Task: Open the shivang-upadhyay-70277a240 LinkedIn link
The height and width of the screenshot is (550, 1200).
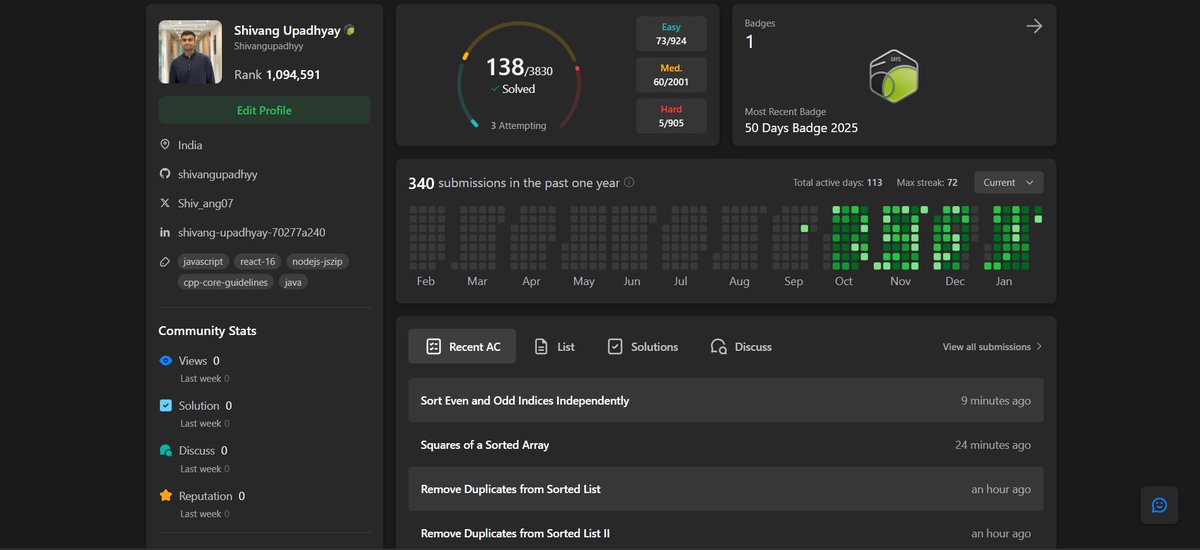Action: tap(251, 232)
